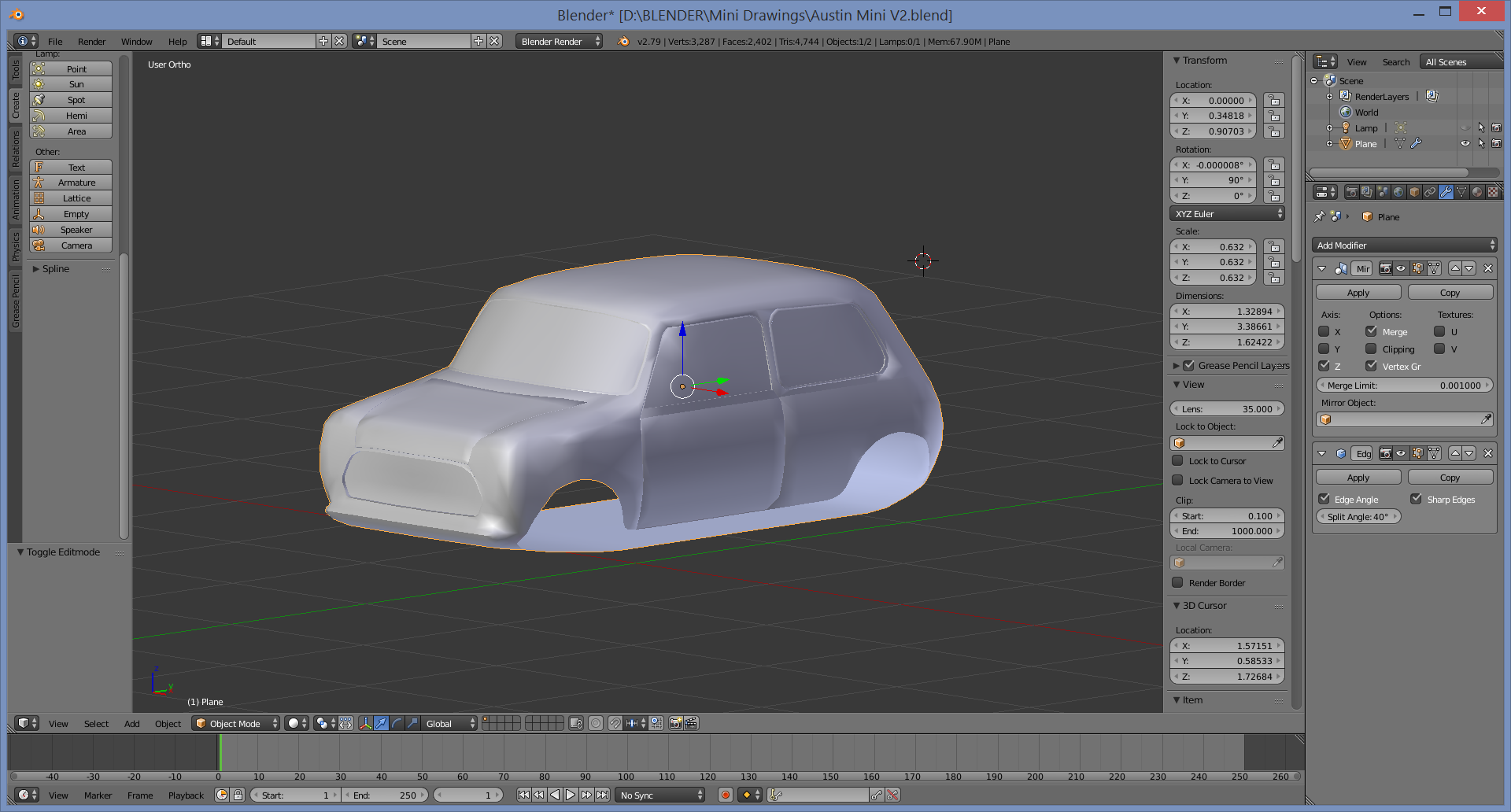Open the Add Modifier dropdown
The width and height of the screenshot is (1511, 812).
(1404, 245)
